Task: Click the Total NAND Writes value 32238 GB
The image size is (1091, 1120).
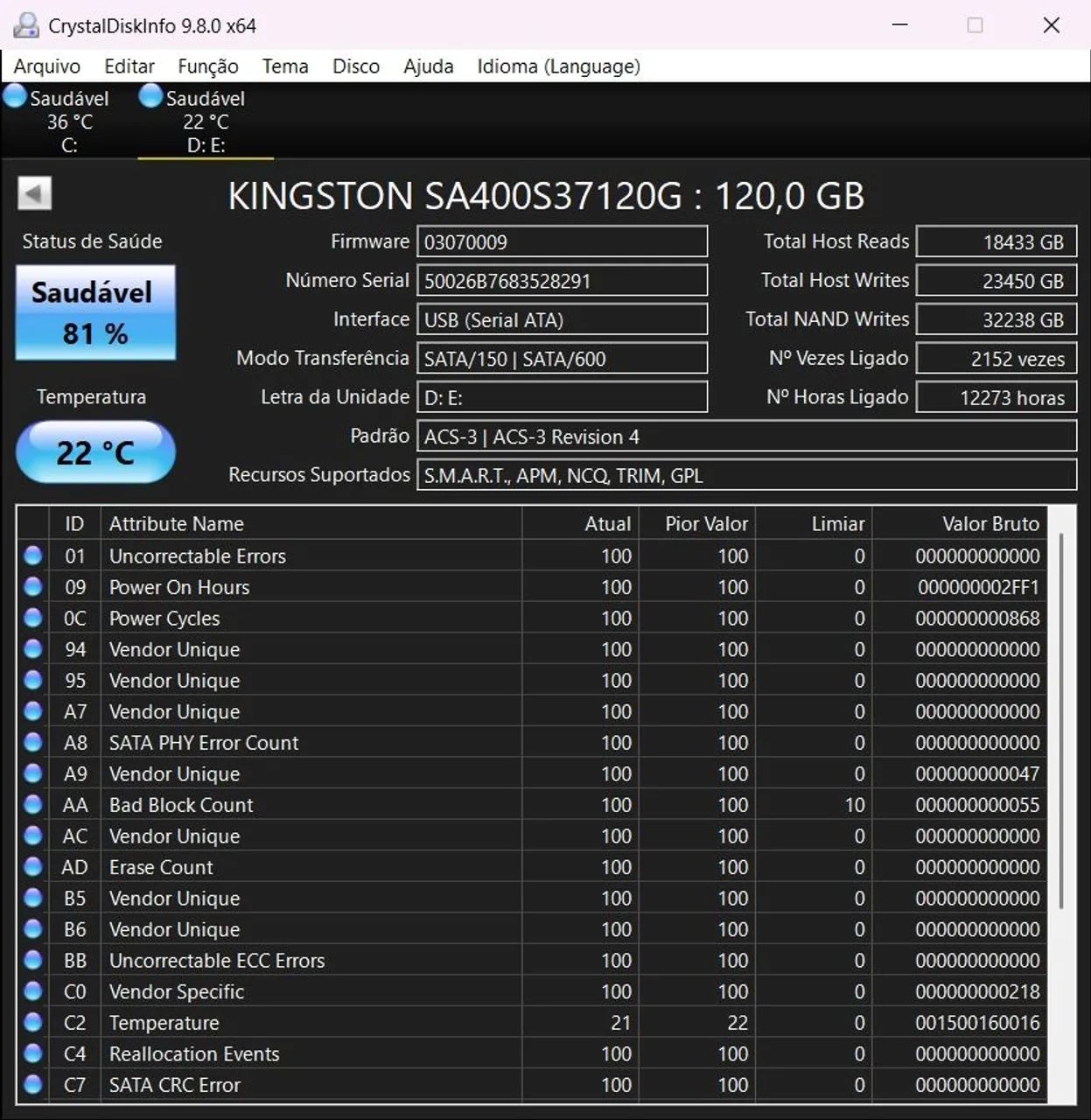Action: coord(997,319)
